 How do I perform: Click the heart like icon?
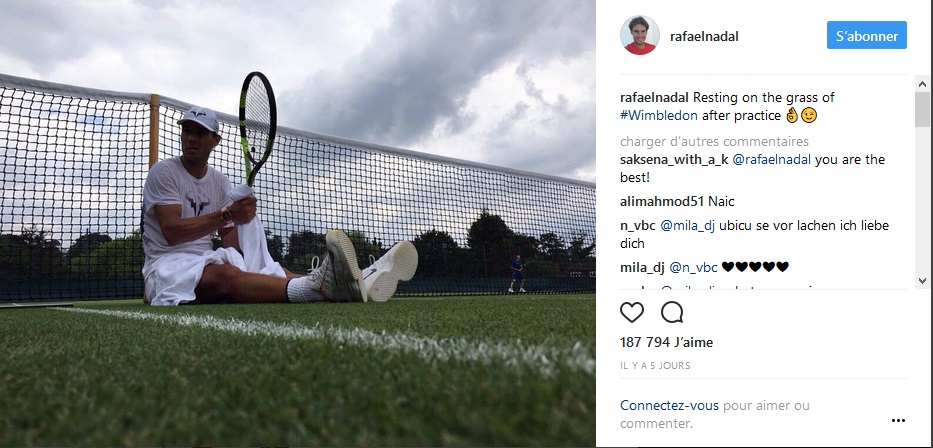[632, 312]
